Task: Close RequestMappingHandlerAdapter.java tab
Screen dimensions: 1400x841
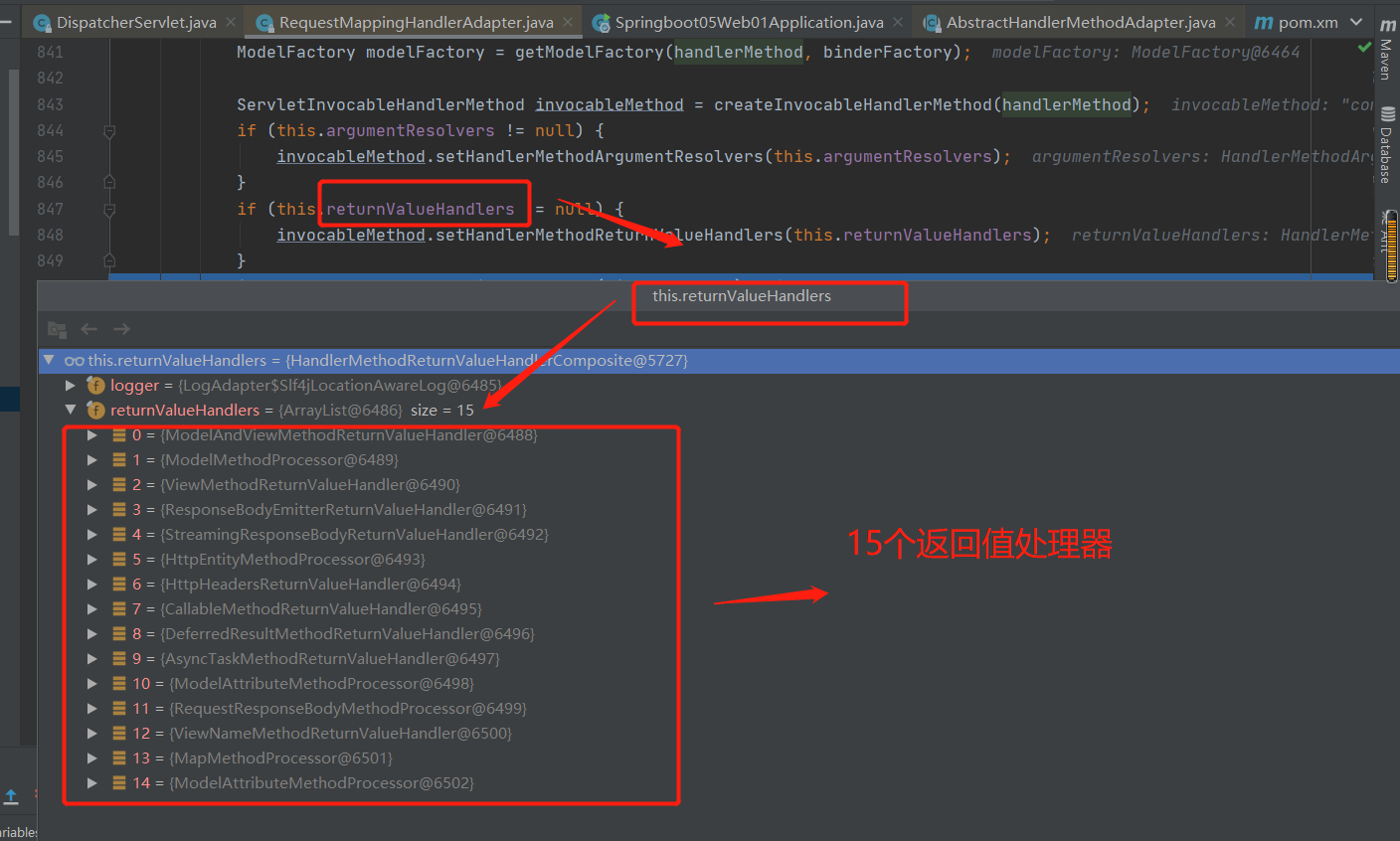Action: (568, 22)
